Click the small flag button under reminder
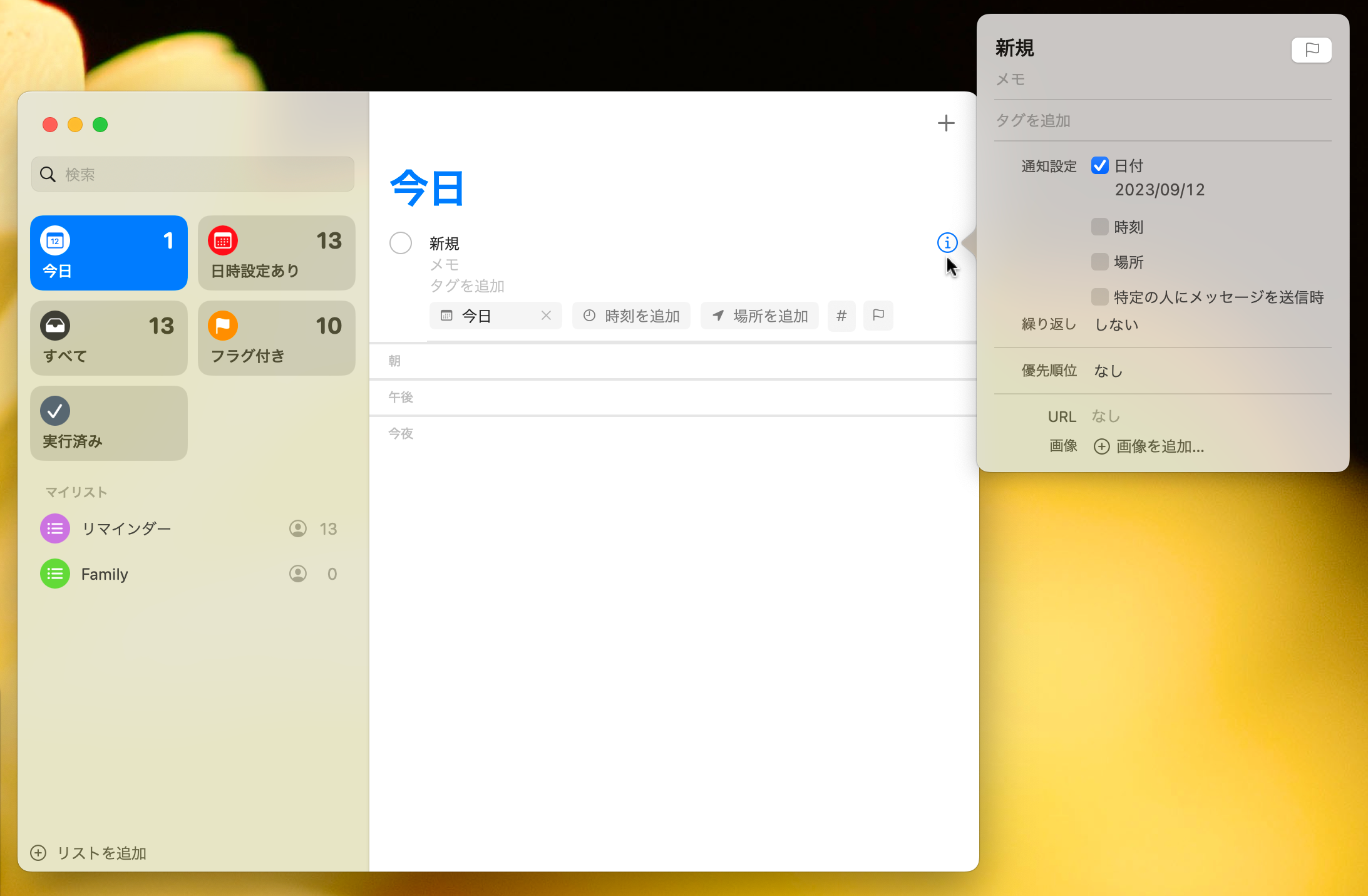Image resolution: width=1368 pixels, height=896 pixels. click(878, 316)
